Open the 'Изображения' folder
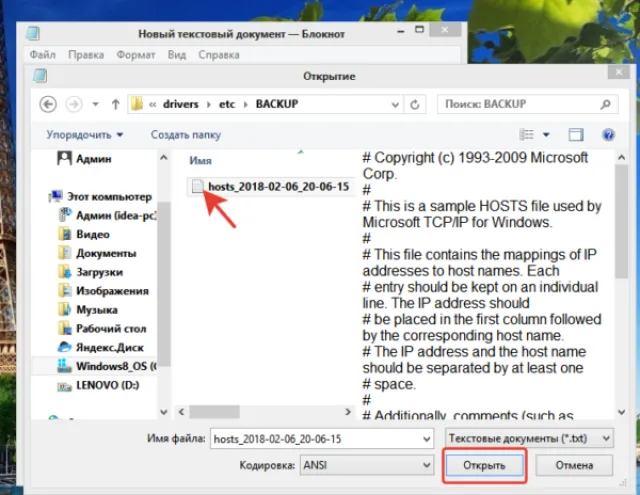 point(112,291)
